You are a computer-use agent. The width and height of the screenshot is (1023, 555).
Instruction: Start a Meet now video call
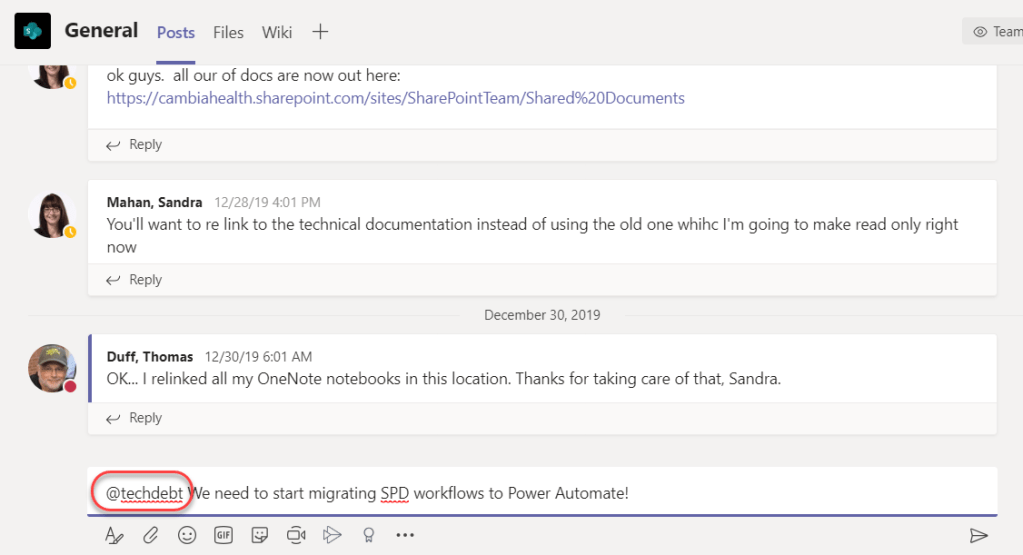(x=296, y=535)
